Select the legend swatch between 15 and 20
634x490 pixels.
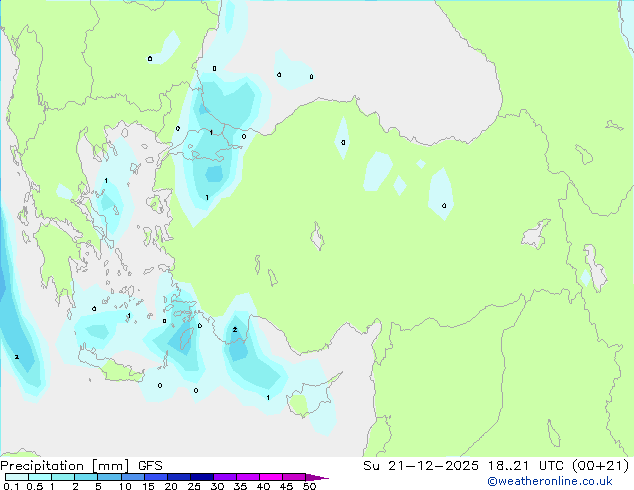click(x=155, y=477)
